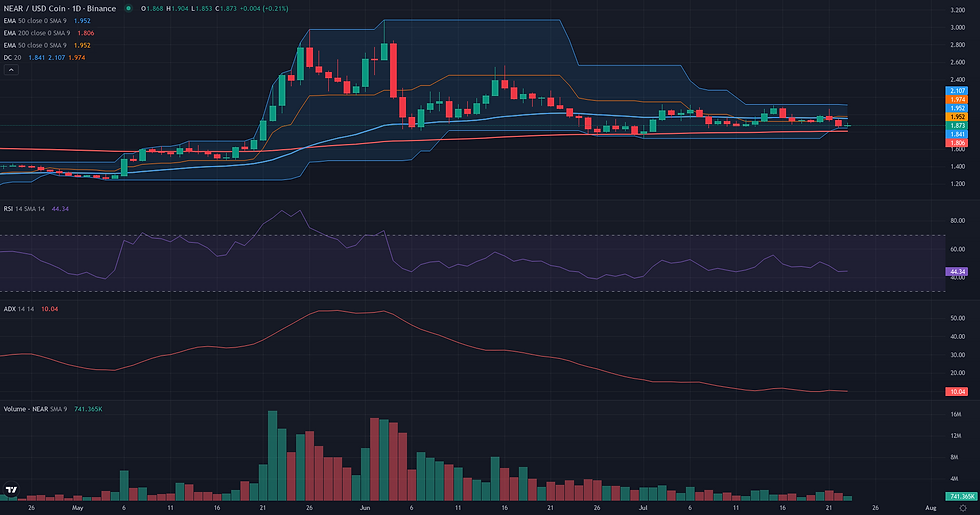Screen dimensions: 980x515
Task: Click the 3.200 price scale label
Action: click(x=958, y=10)
